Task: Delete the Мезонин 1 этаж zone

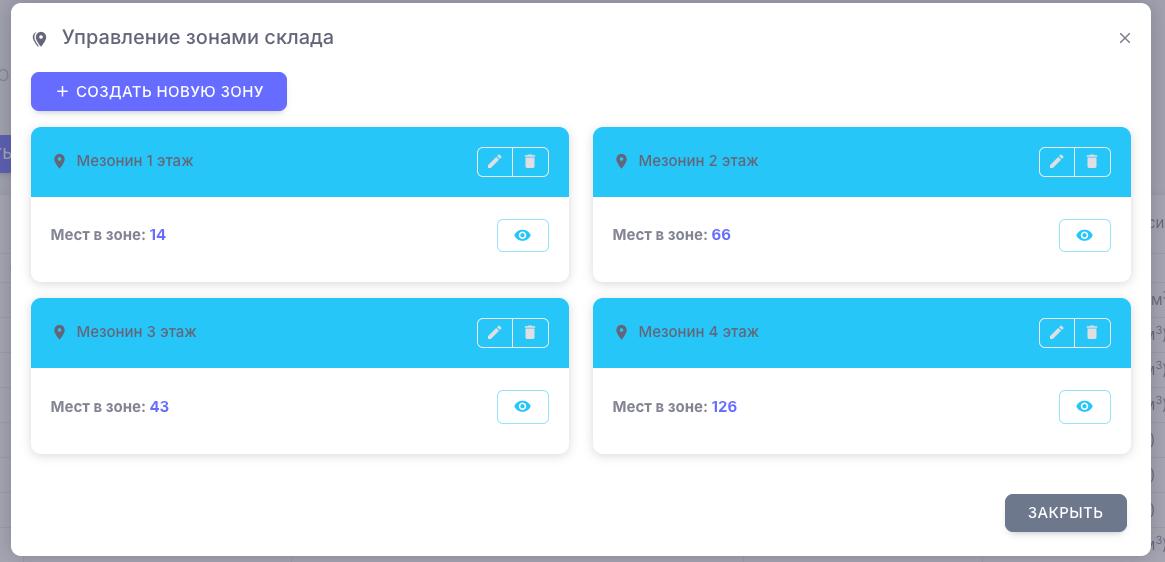Action: tap(531, 162)
